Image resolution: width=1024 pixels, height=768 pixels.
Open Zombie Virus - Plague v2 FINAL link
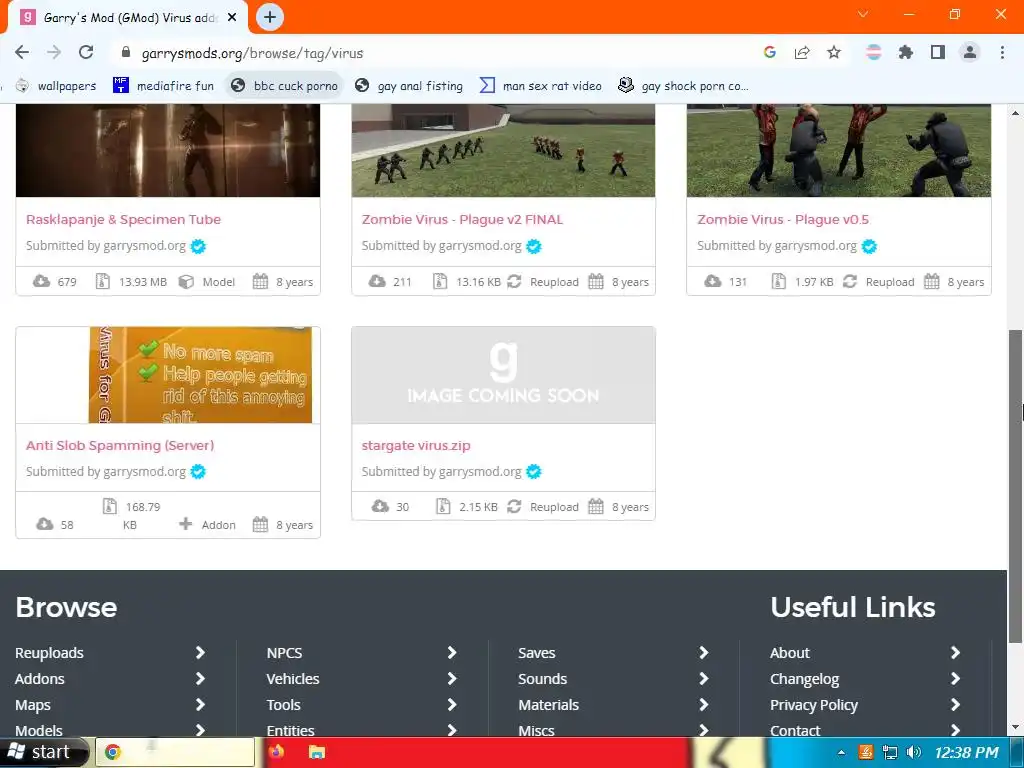pos(462,219)
